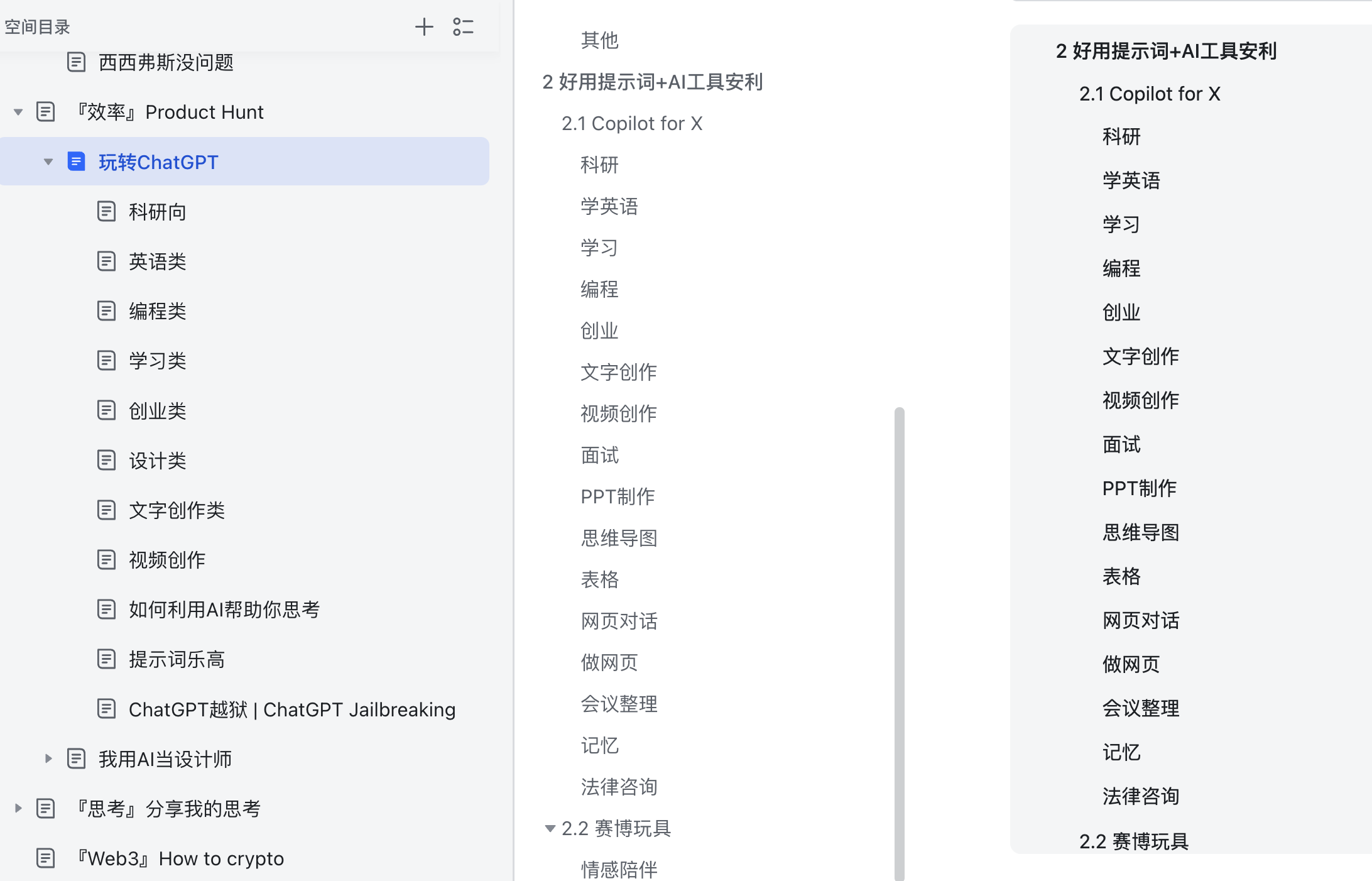1372x881 pixels.
Task: Click the blue document icon of 玩转ChatGPT
Action: click(76, 161)
